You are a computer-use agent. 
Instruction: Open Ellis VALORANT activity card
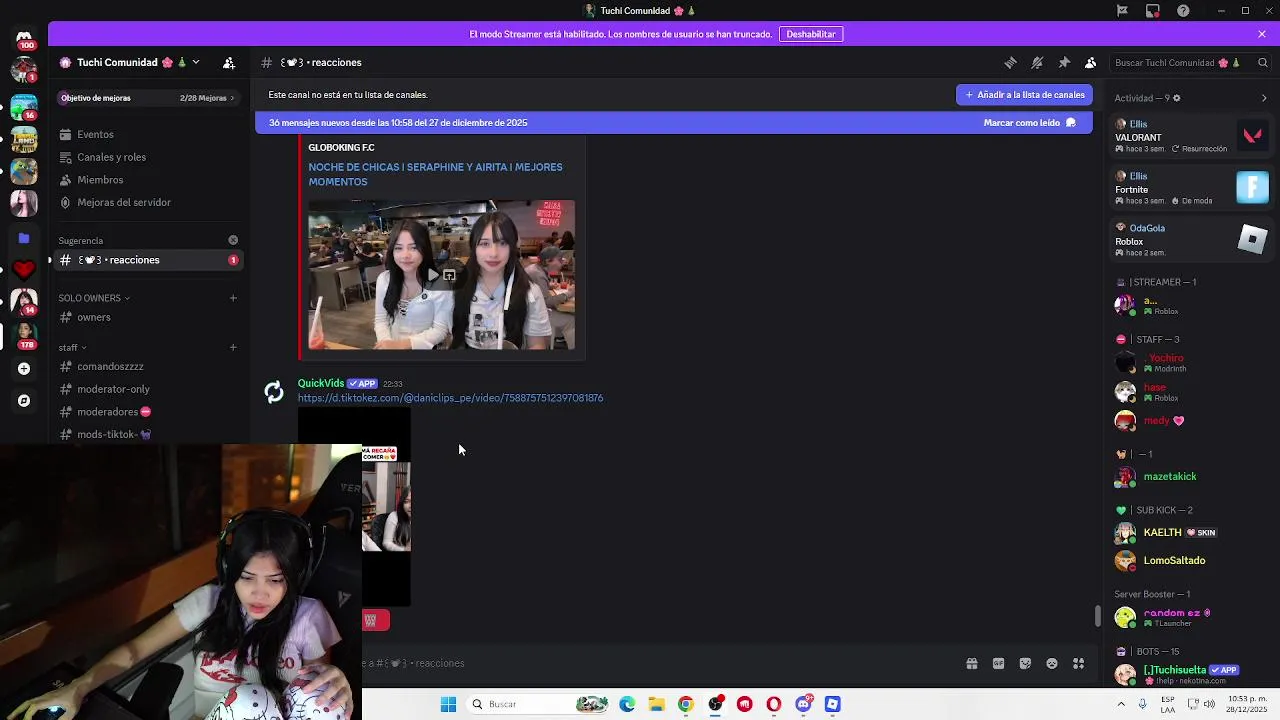coord(1190,136)
